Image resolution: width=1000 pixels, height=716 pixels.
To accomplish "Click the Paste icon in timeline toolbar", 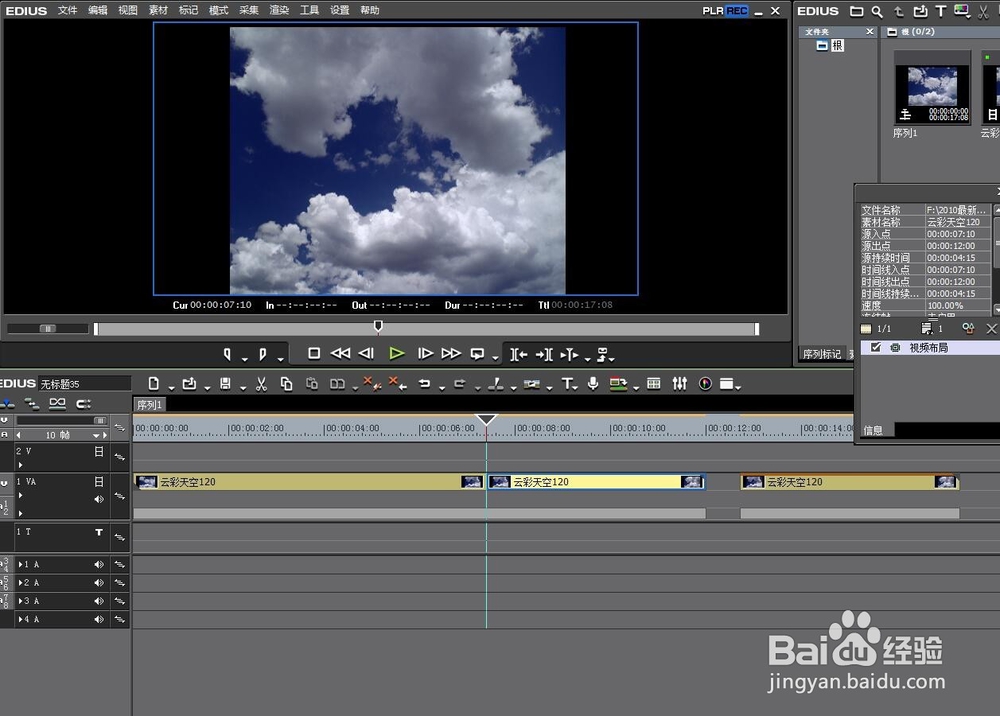I will pos(312,384).
